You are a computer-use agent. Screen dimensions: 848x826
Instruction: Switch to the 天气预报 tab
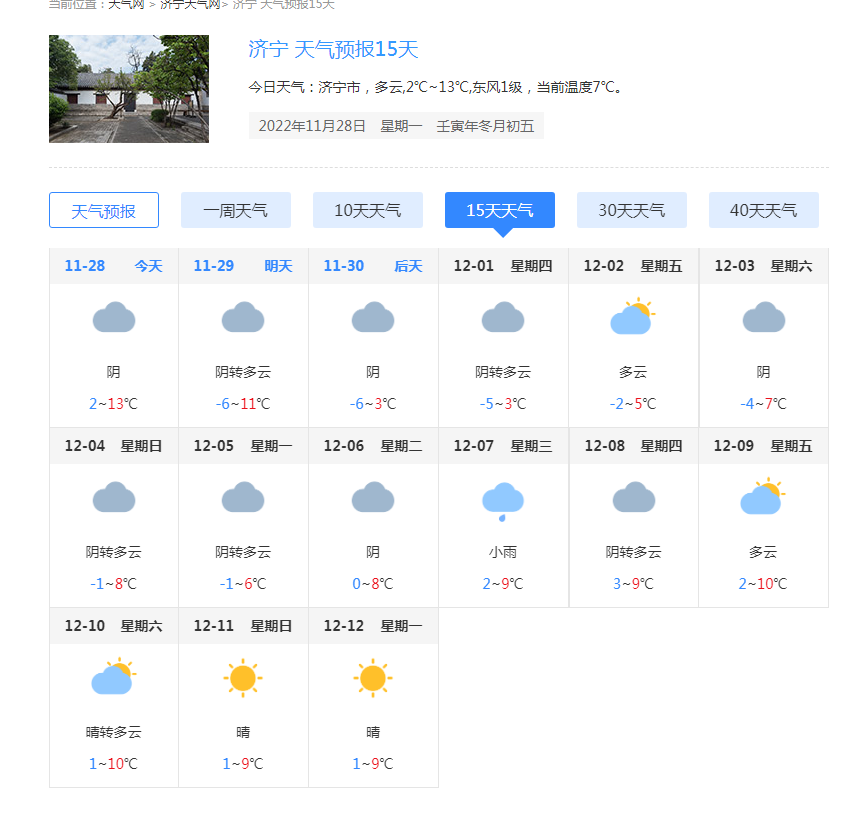click(x=104, y=210)
